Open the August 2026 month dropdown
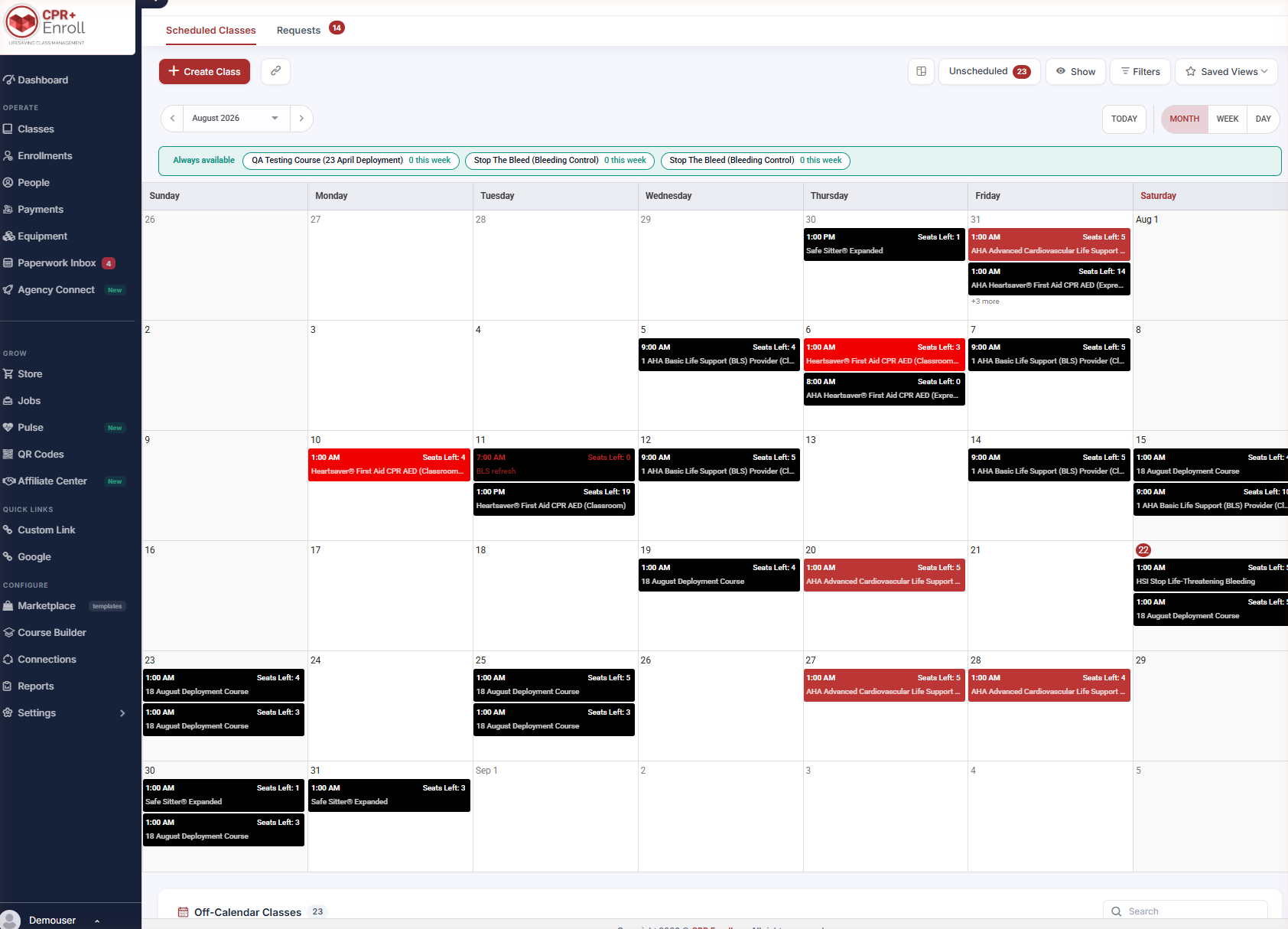 pos(236,118)
